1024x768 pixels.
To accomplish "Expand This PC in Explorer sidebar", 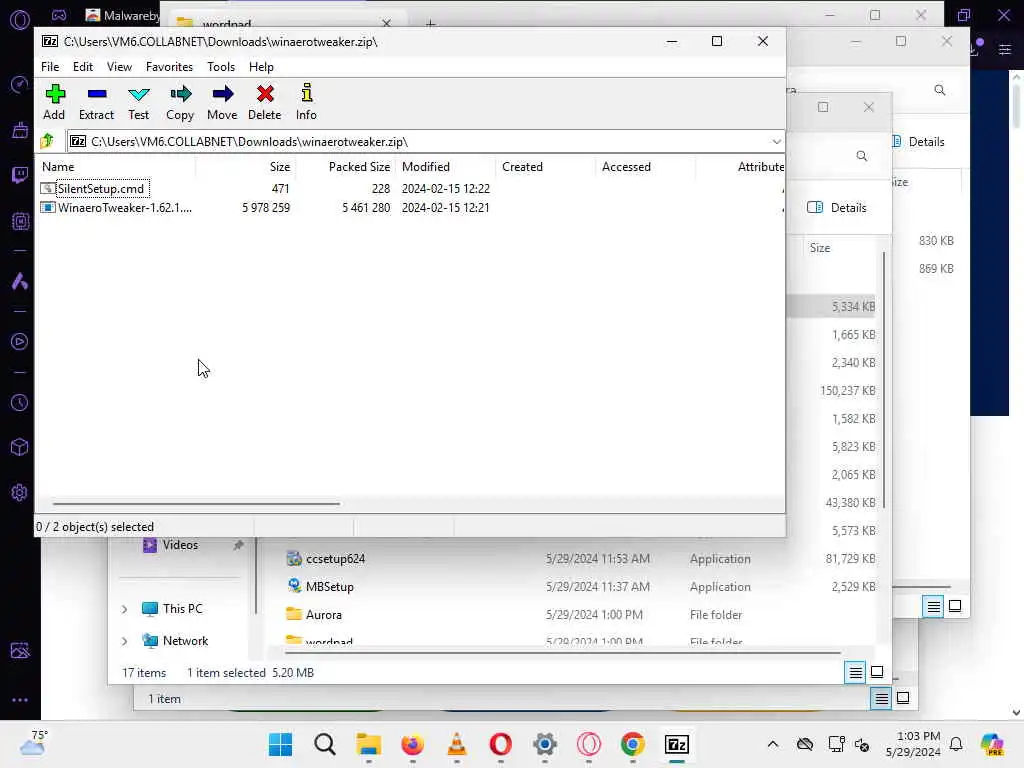I will (x=124, y=609).
